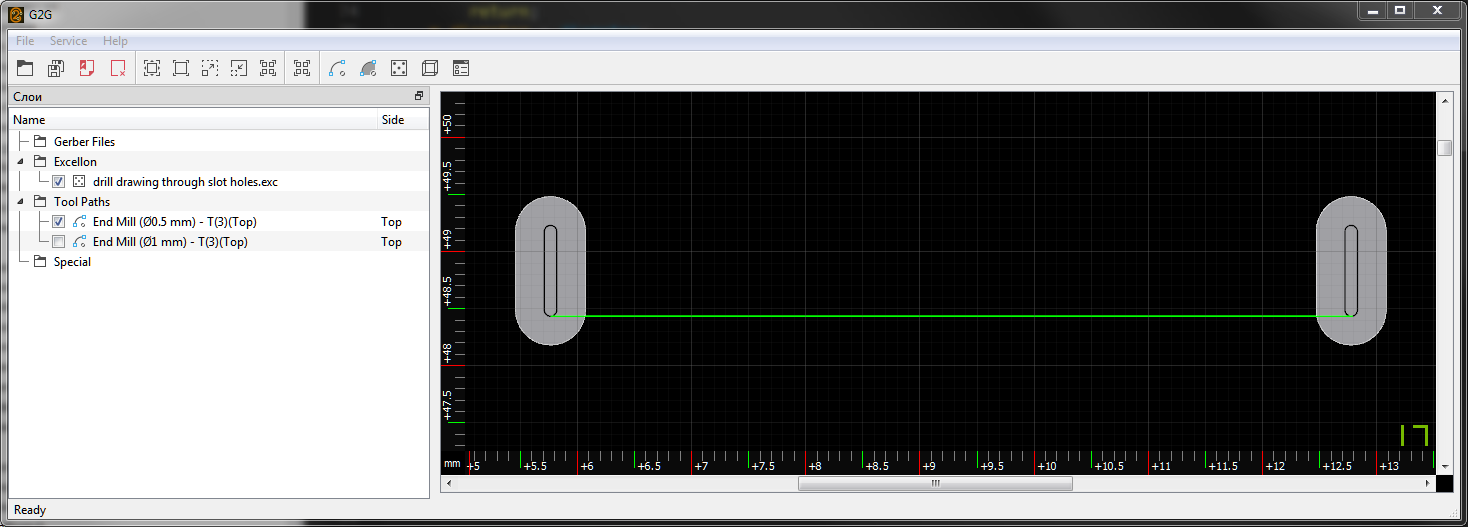1468x527 pixels.
Task: Collapse the Tool Paths tree node
Action: (x=20, y=202)
